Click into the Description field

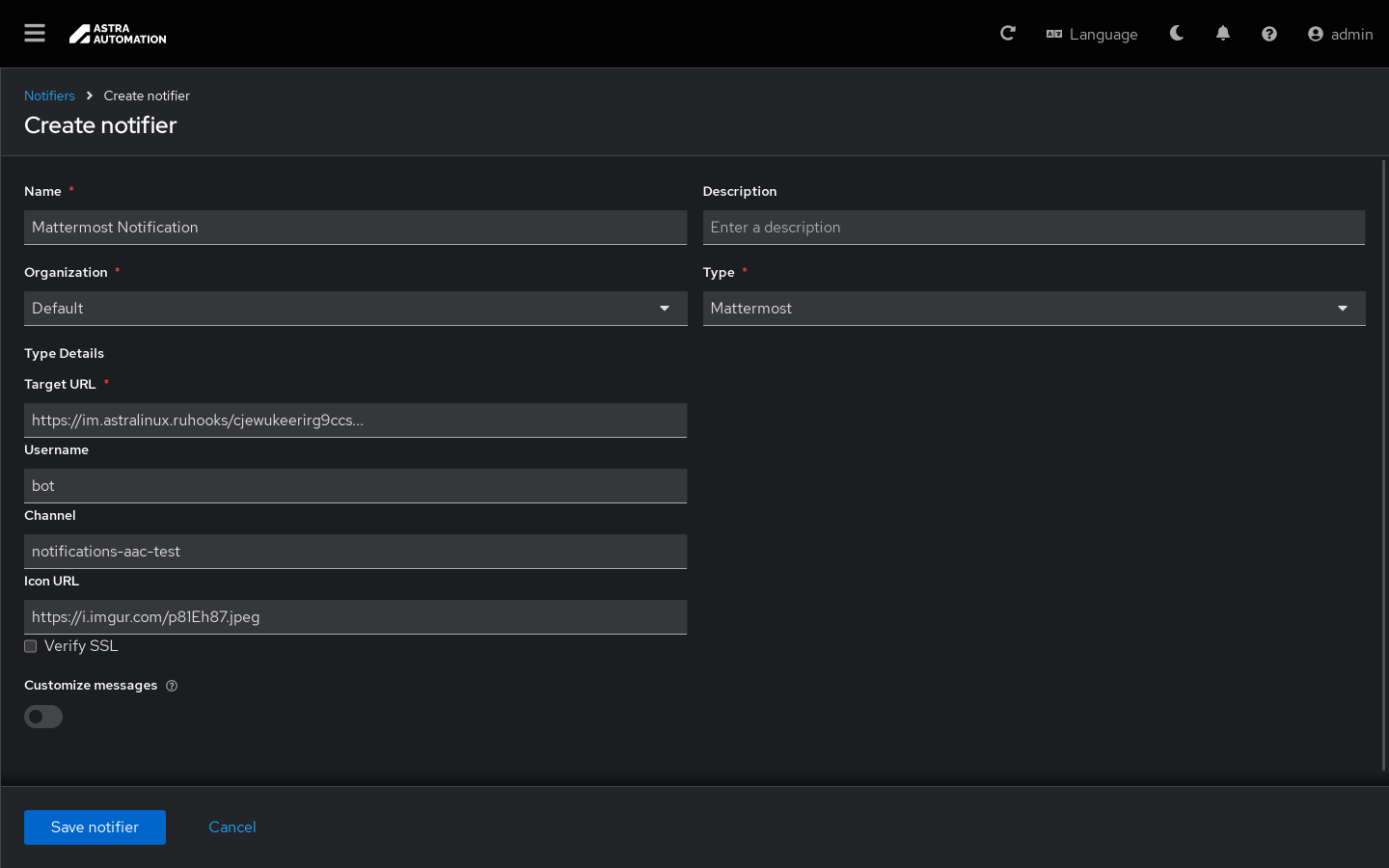click(1033, 228)
